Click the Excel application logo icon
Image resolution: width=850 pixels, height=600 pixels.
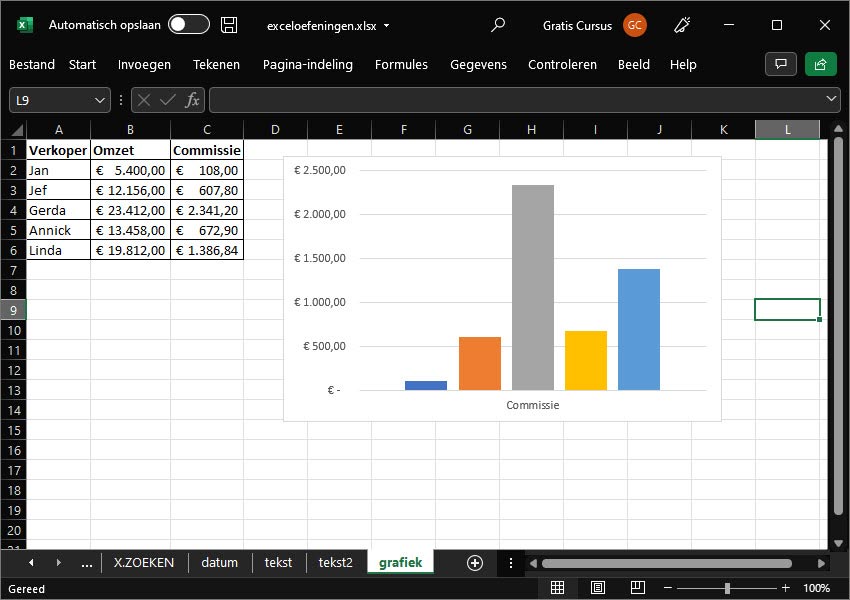point(24,25)
